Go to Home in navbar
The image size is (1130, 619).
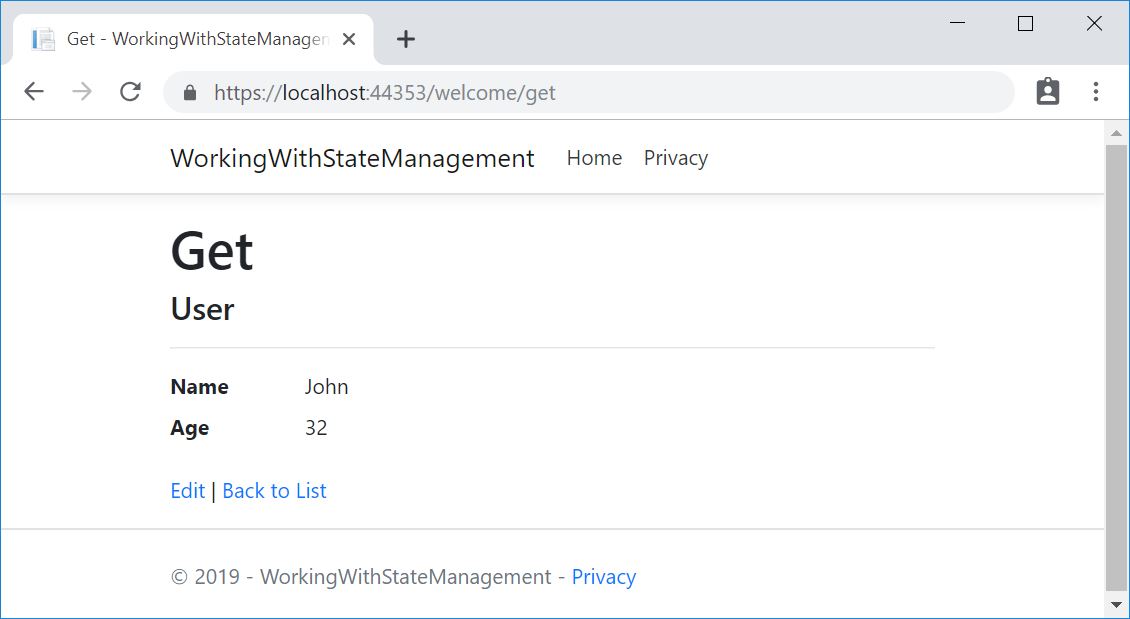[594, 158]
